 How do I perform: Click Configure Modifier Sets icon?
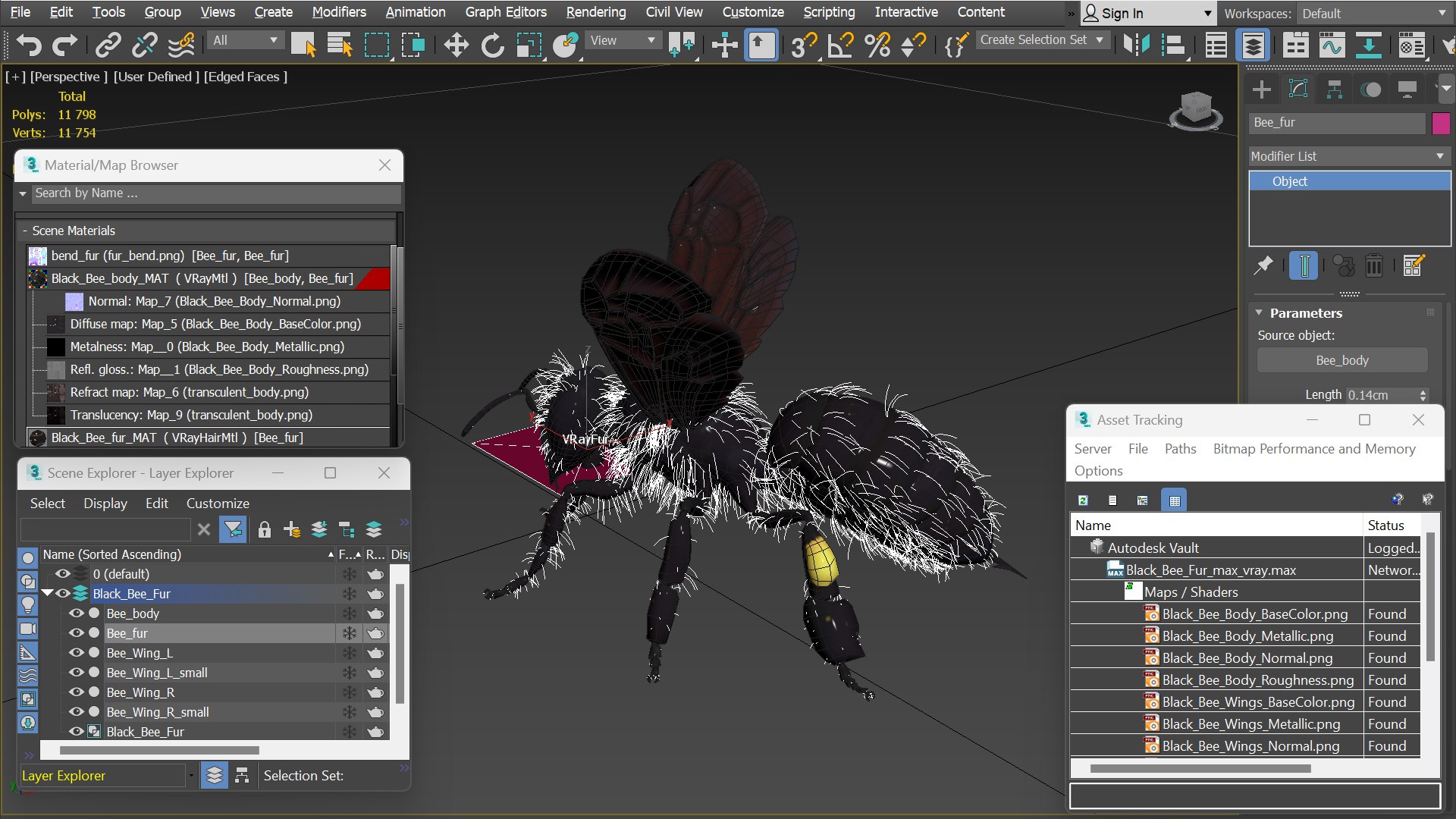(1413, 265)
